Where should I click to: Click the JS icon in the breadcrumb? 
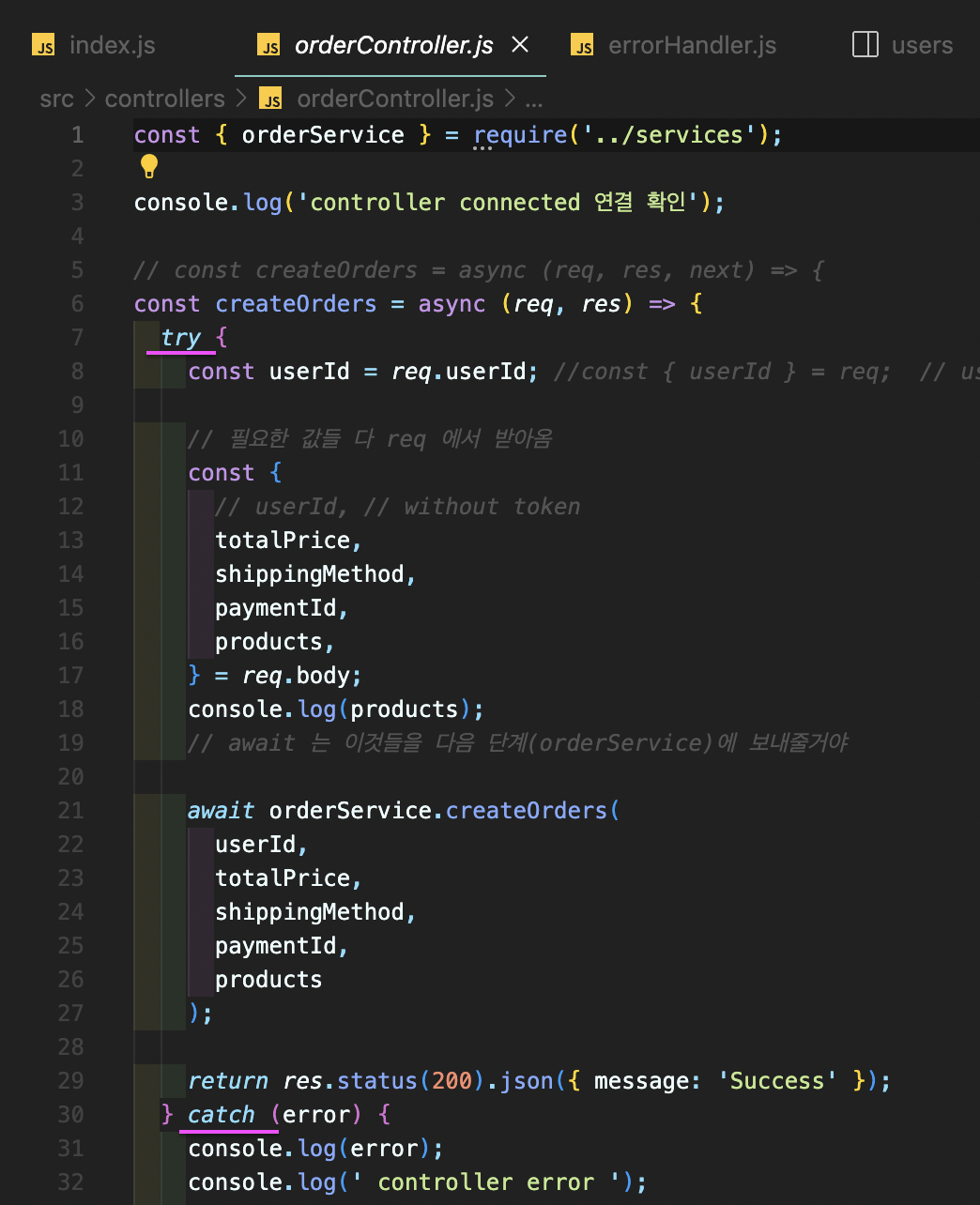(271, 99)
